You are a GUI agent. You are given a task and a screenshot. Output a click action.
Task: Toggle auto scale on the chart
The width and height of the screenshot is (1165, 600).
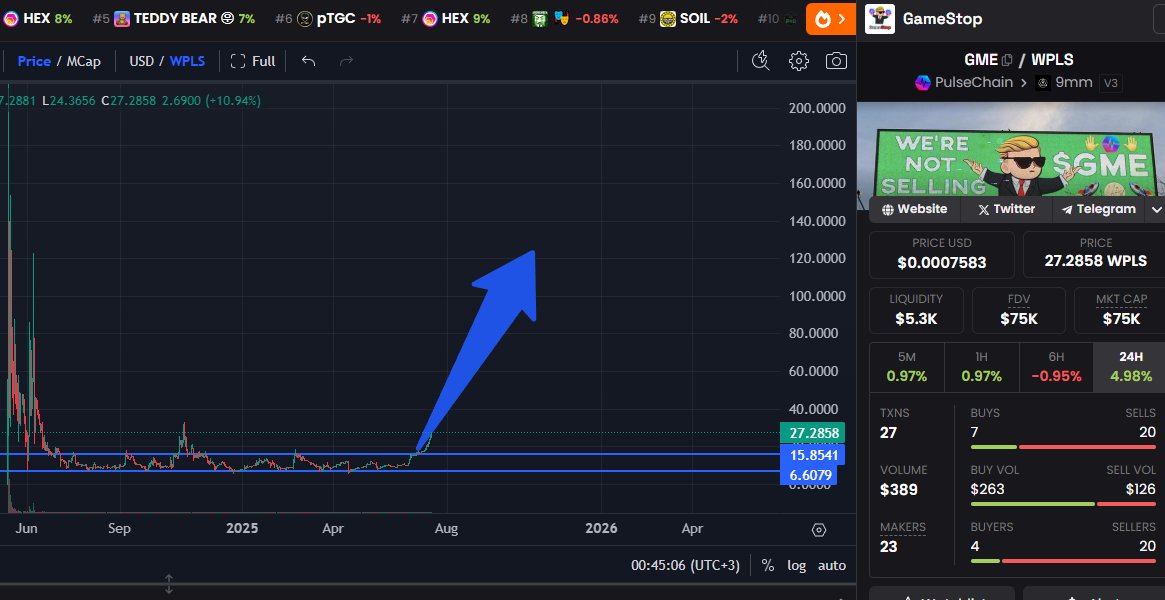pyautogui.click(x=831, y=565)
